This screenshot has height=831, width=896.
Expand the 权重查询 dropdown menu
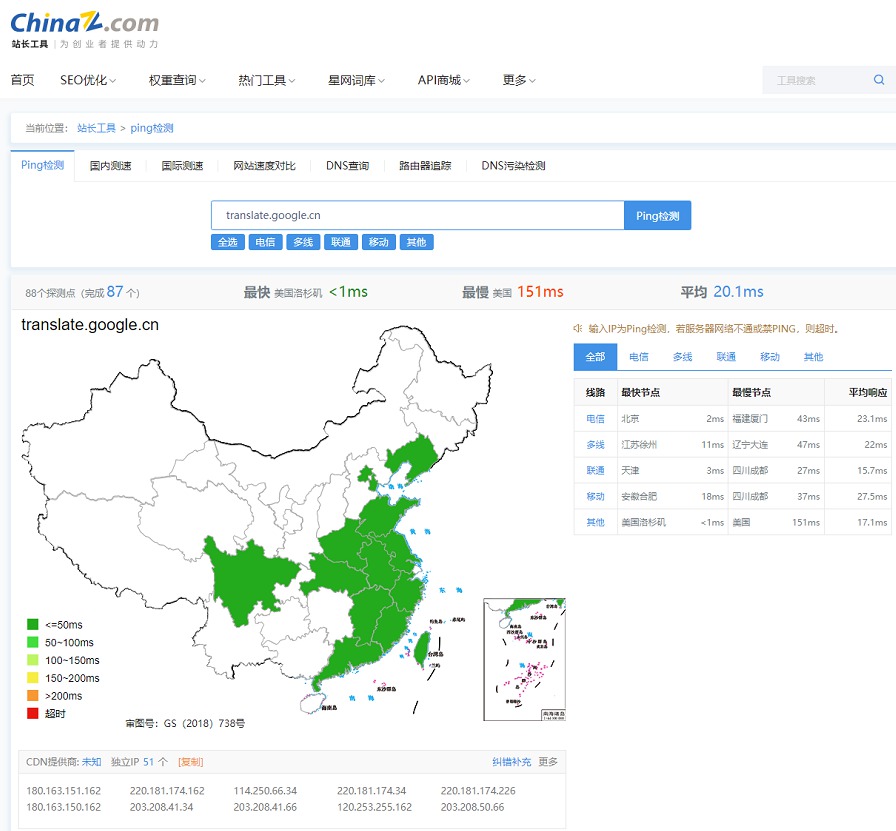point(177,80)
